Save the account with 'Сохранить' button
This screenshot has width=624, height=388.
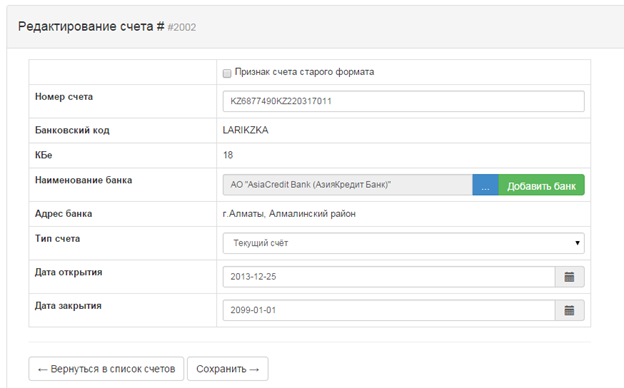(x=228, y=369)
